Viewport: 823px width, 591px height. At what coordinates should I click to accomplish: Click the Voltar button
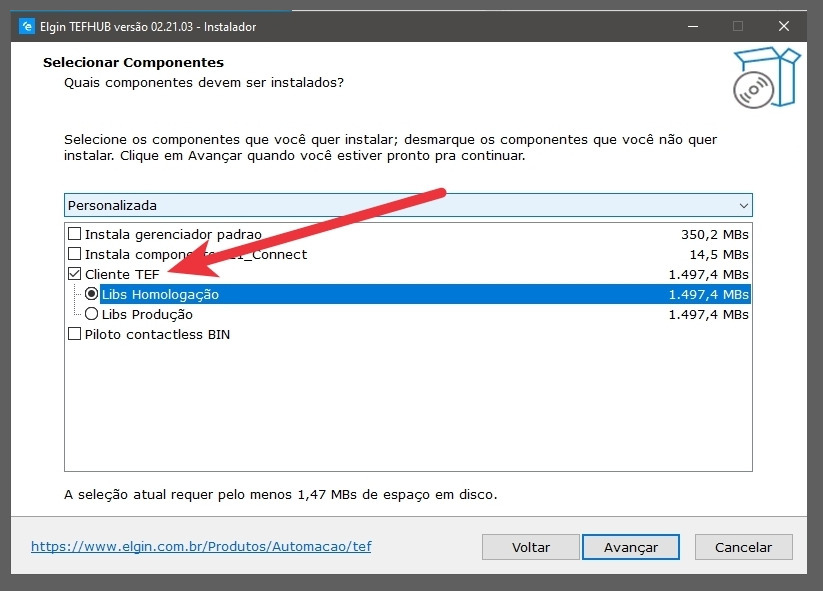pos(531,547)
